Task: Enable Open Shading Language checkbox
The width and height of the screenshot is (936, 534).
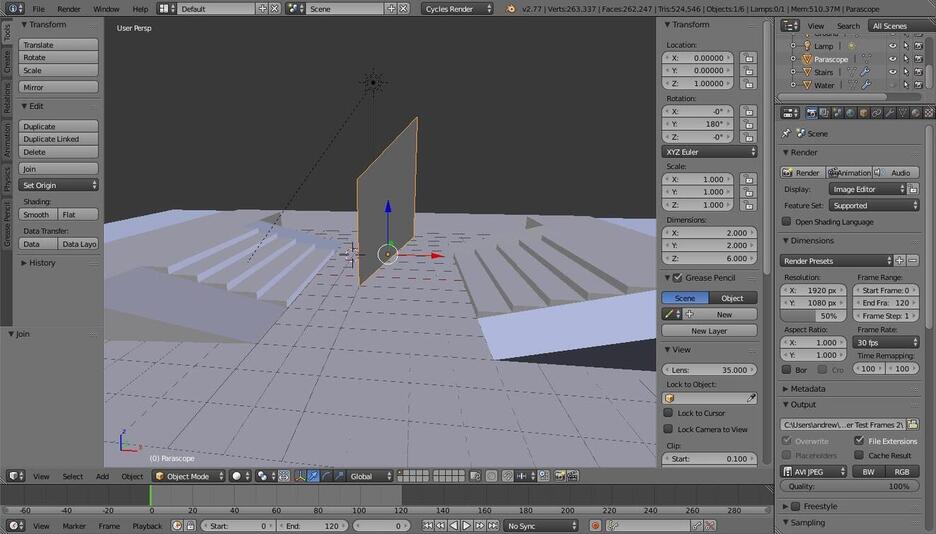Action: (788, 222)
